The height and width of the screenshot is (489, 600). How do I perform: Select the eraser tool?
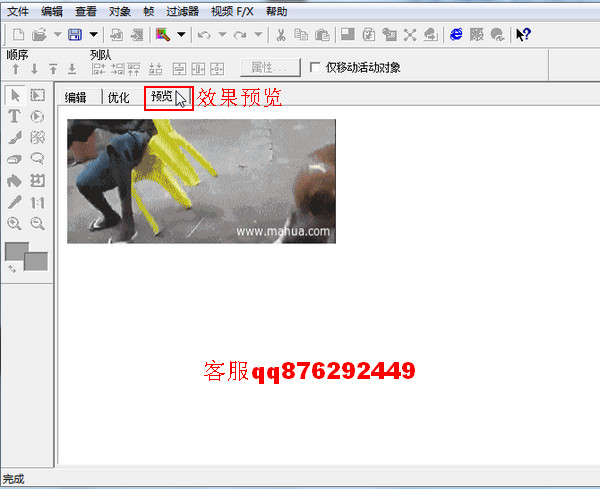click(x=15, y=159)
